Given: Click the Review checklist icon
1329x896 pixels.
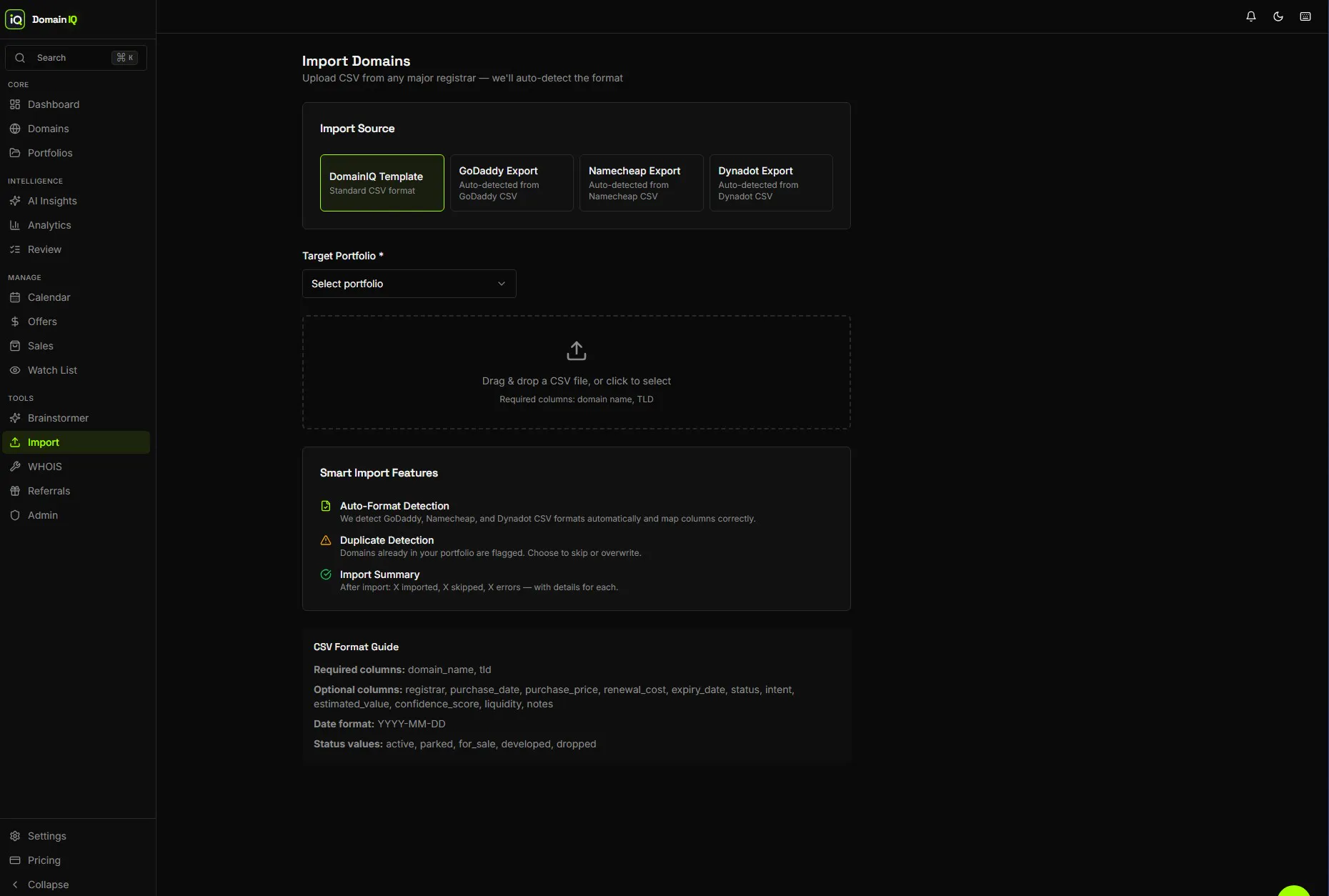Looking at the screenshot, I should pos(15,249).
